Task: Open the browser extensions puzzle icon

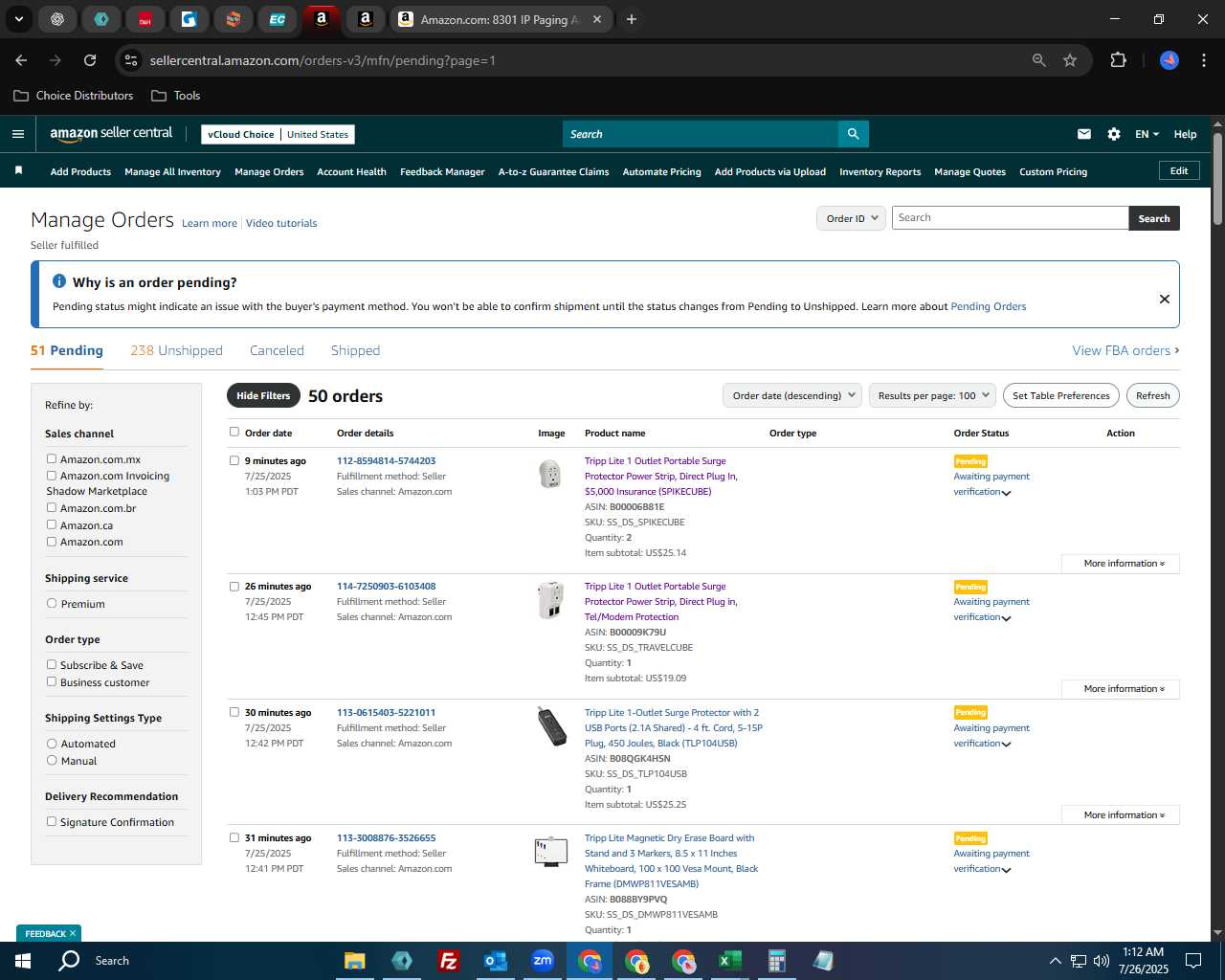Action: pyautogui.click(x=1118, y=60)
